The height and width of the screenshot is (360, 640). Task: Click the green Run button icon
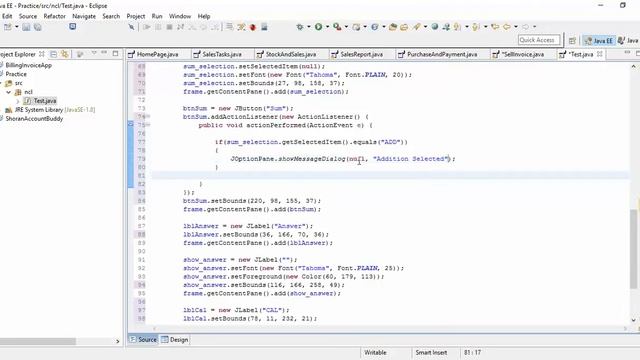pos(318,27)
